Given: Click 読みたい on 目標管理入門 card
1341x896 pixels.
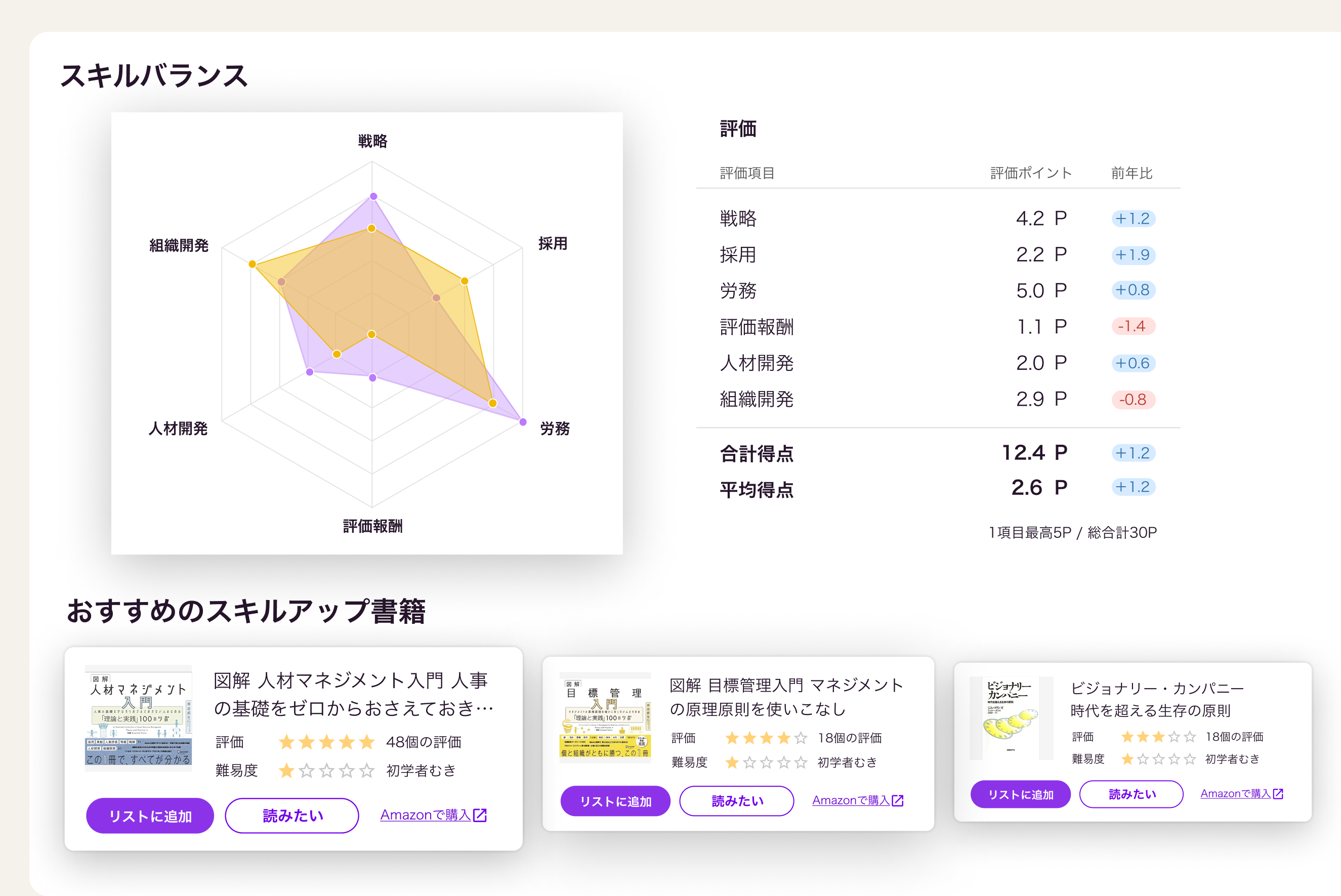Looking at the screenshot, I should click(x=736, y=801).
